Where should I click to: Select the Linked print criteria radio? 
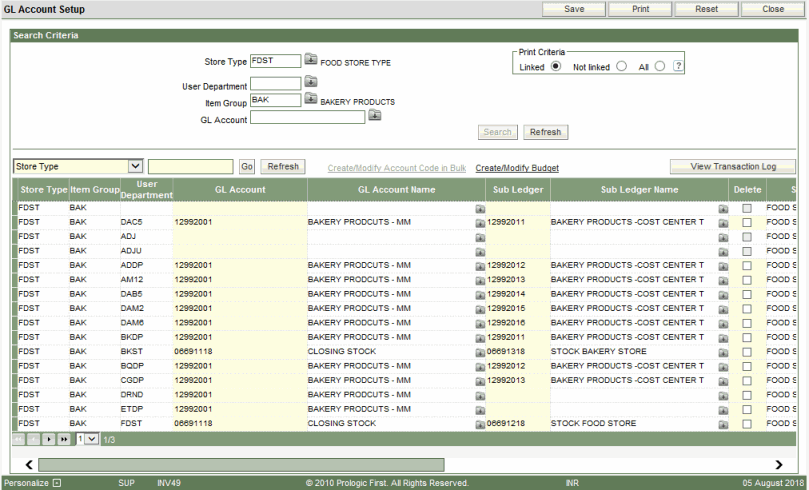point(556,66)
